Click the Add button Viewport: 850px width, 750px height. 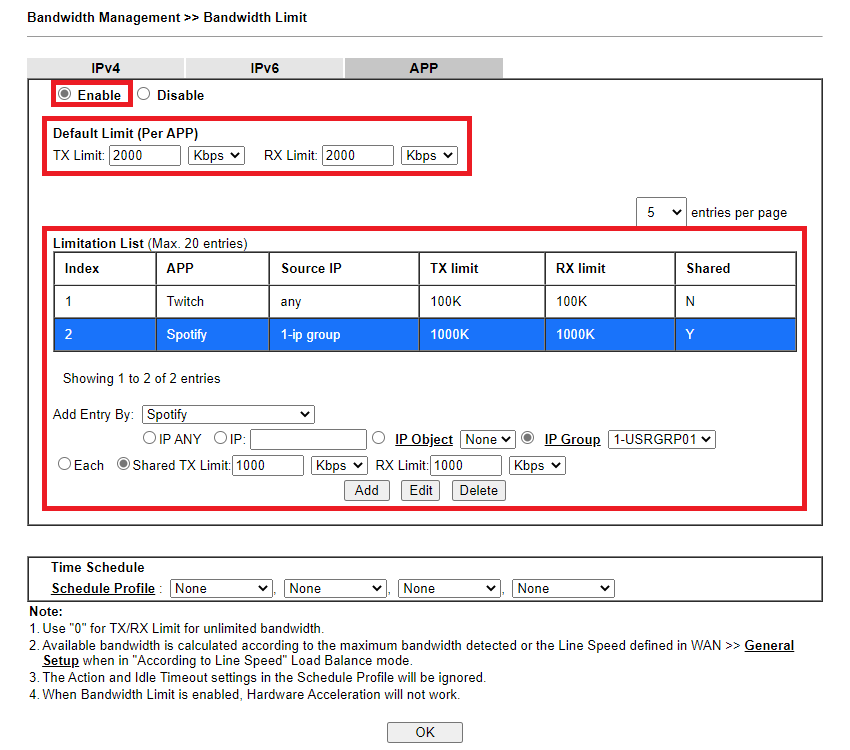(367, 490)
